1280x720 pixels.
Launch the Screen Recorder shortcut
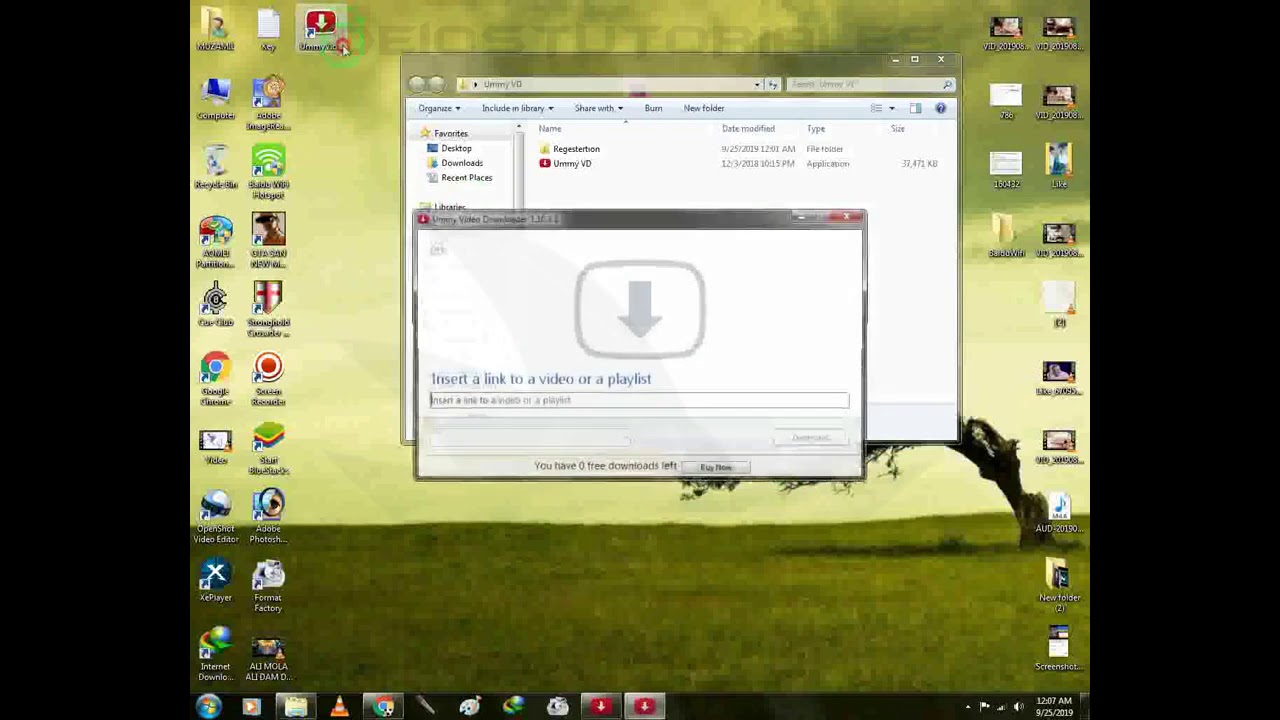point(268,380)
